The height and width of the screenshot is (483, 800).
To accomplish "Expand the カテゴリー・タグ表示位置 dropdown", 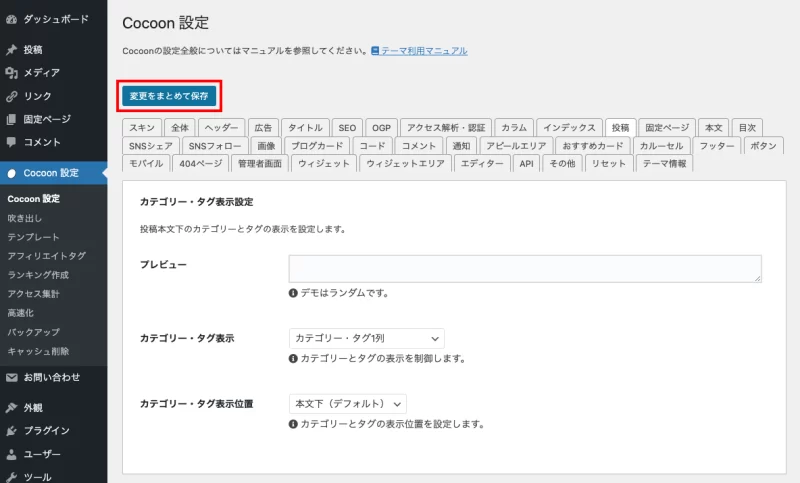I will point(347,404).
